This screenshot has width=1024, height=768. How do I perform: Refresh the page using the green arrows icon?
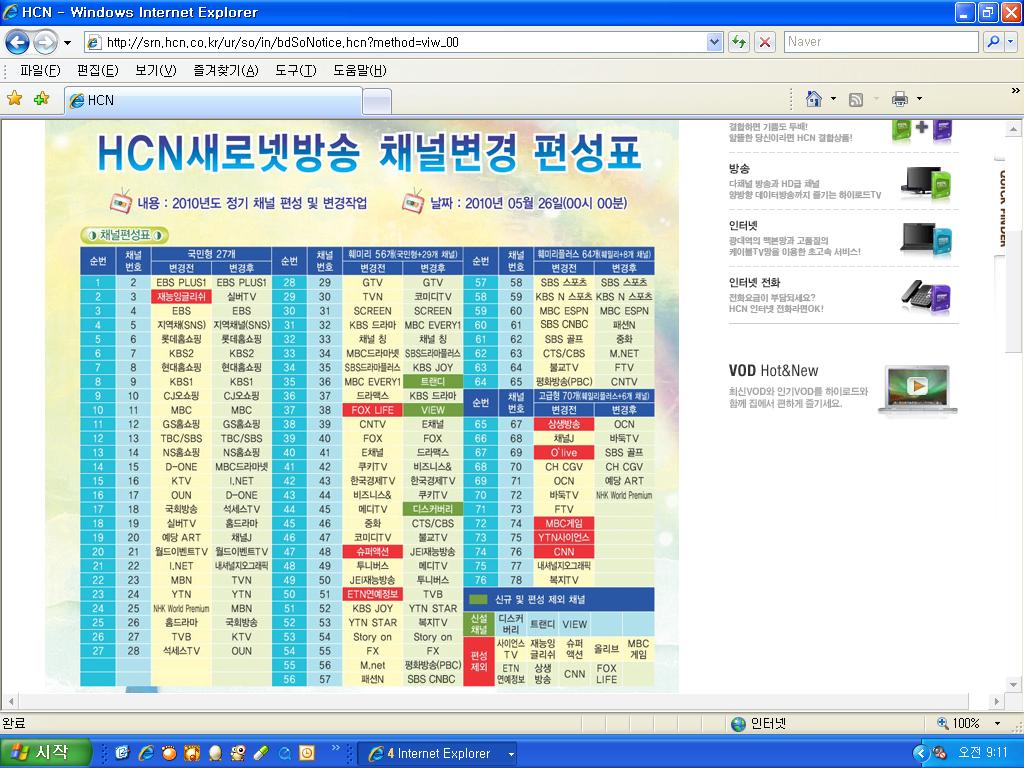click(x=739, y=42)
